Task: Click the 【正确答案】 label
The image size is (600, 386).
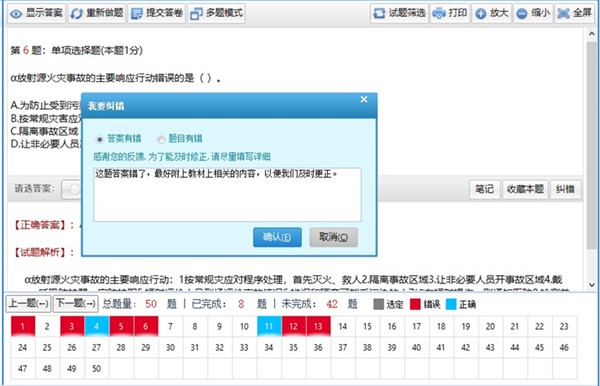Action: 39,225
